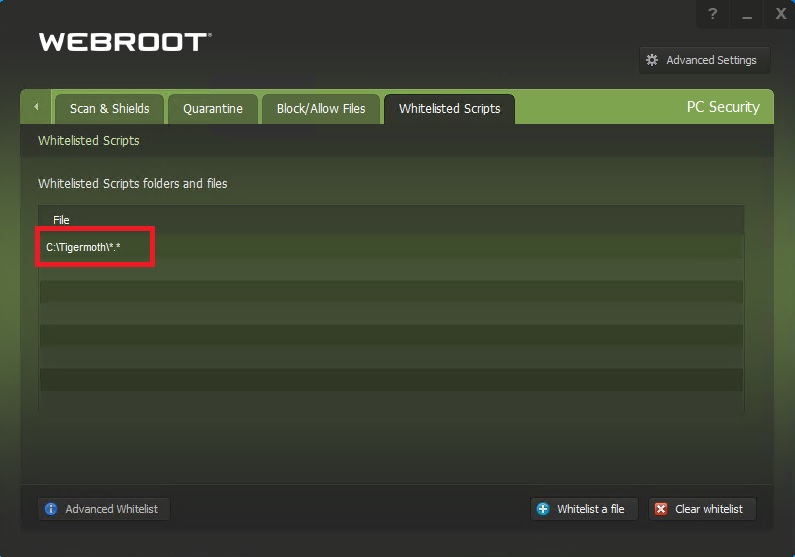The image size is (795, 557).
Task: Open Advanced Settings
Action: pos(704,60)
